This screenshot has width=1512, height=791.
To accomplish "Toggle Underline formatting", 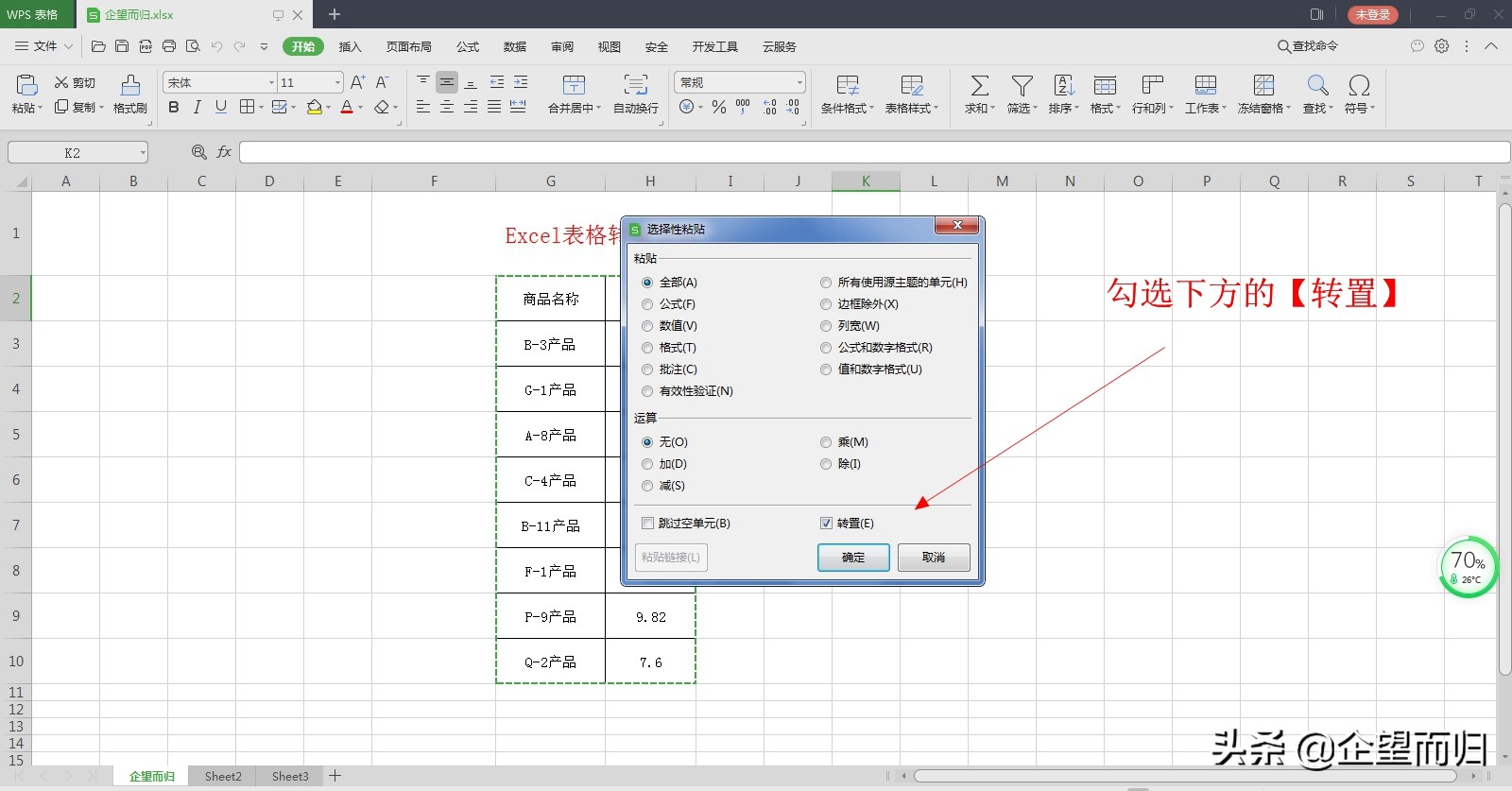I will point(221,108).
